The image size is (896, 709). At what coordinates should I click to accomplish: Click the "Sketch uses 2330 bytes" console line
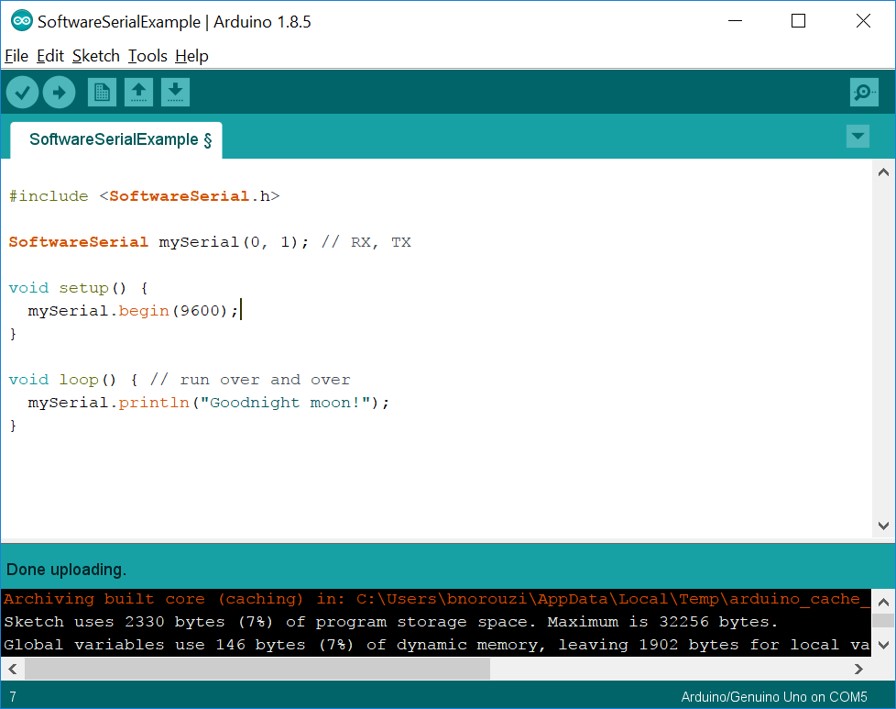[390, 622]
